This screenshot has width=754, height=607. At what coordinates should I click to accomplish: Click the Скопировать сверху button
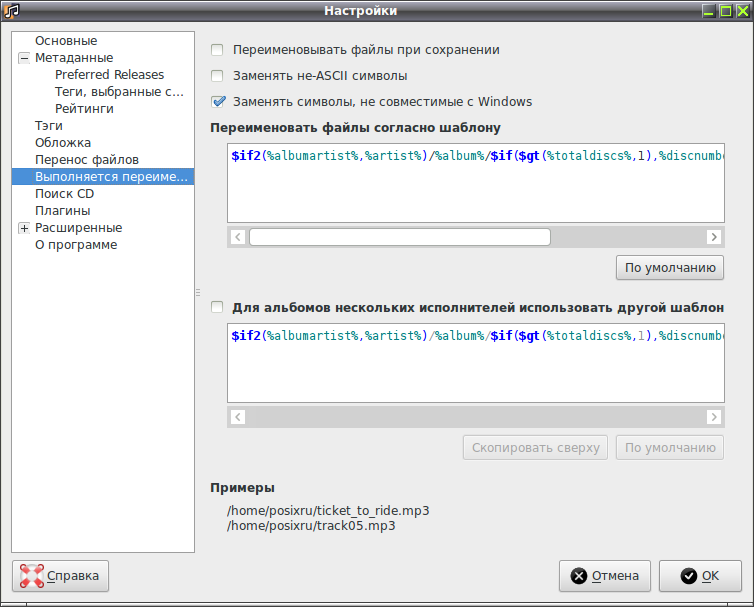pos(535,447)
